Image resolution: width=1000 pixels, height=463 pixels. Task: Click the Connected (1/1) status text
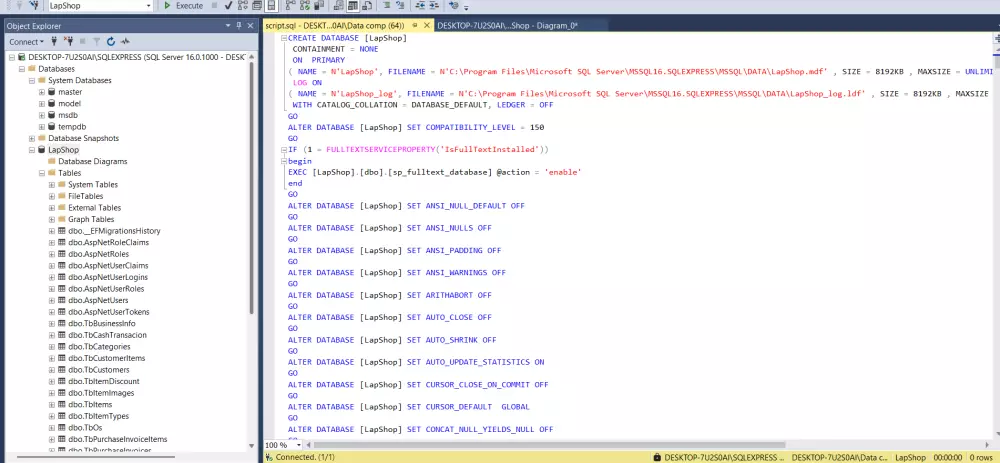pyautogui.click(x=305, y=457)
